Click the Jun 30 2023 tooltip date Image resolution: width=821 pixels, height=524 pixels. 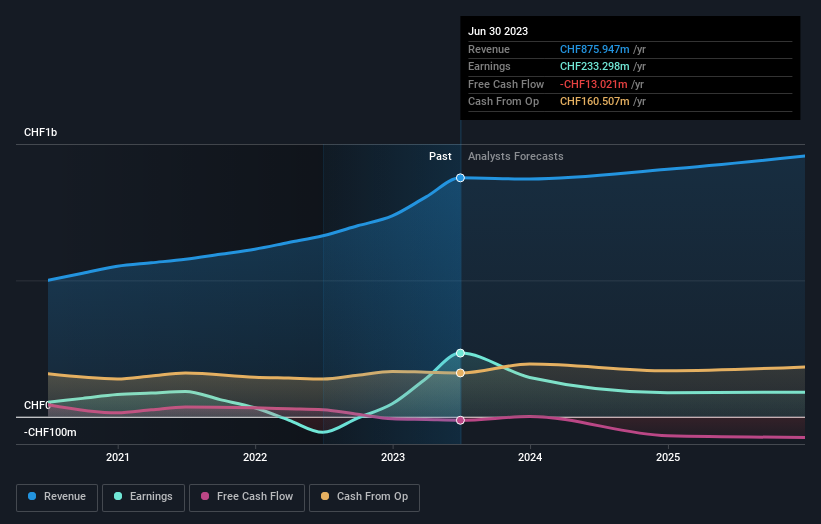(498, 31)
